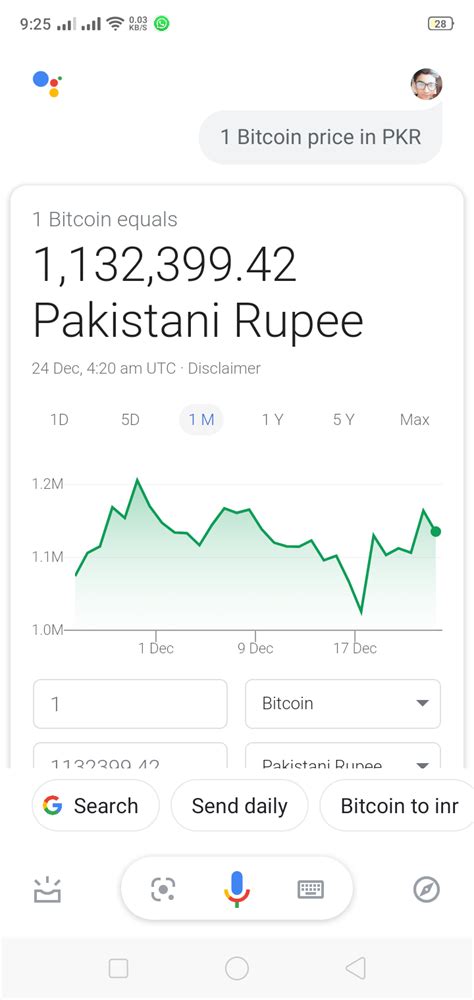This screenshot has height=1000, width=474.
Task: Tap the Google Search chip
Action: 95,805
